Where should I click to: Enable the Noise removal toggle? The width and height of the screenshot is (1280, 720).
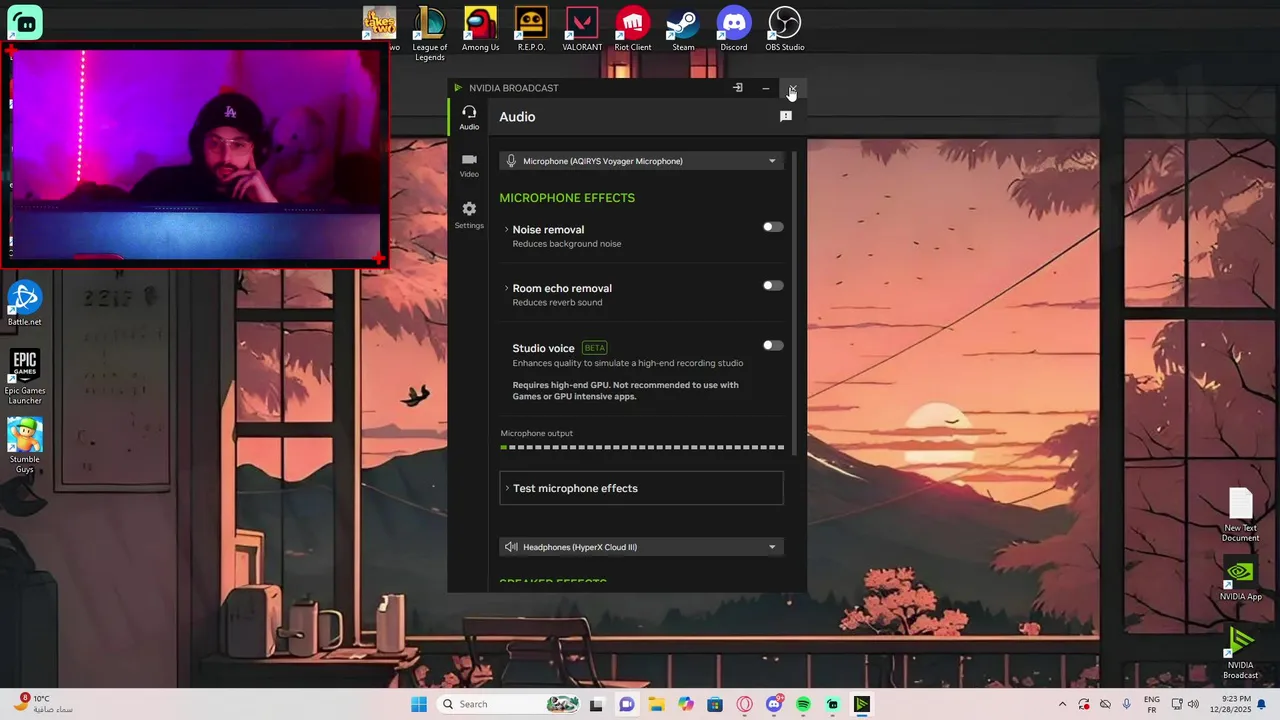point(773,227)
